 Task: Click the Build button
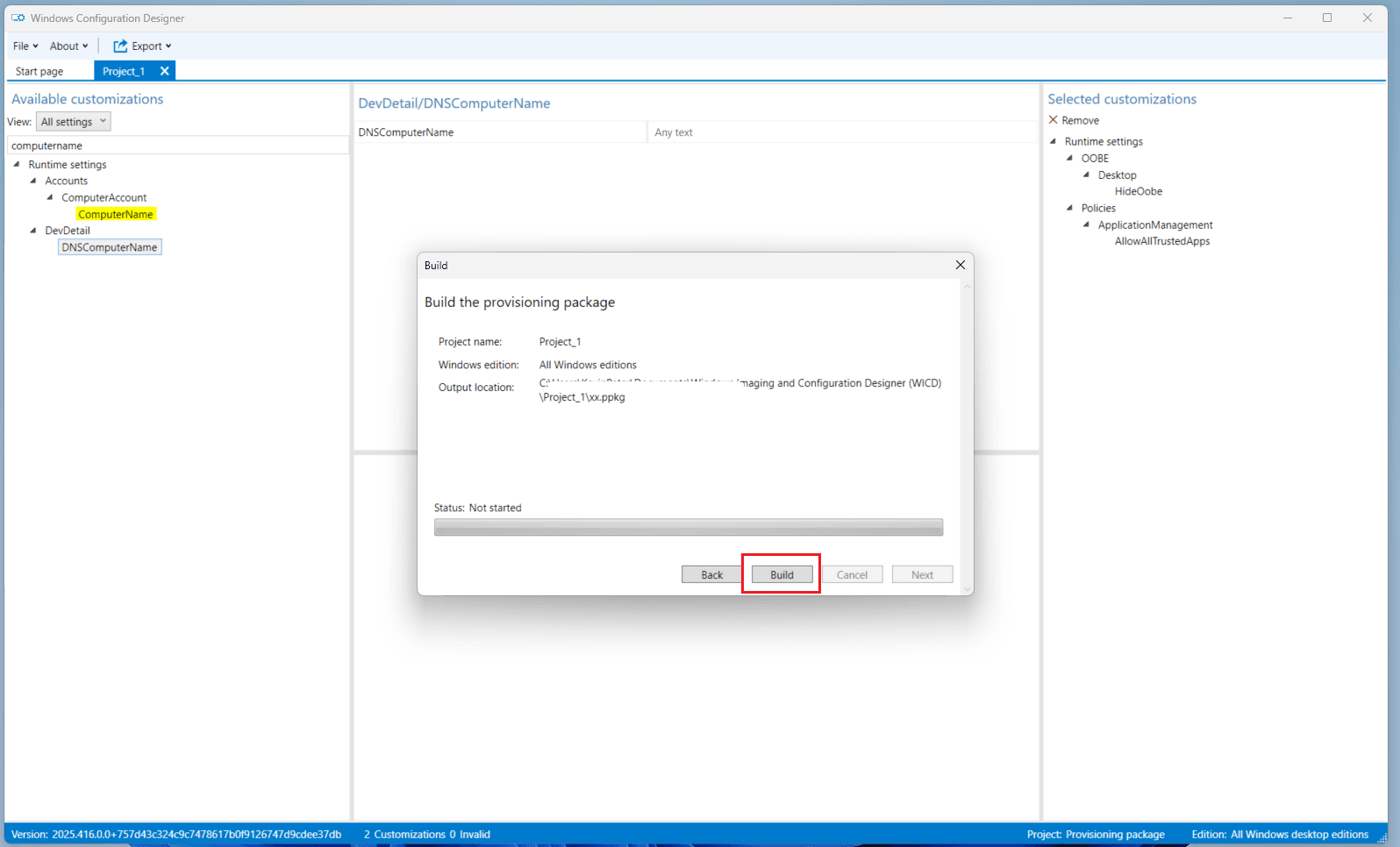tap(782, 574)
